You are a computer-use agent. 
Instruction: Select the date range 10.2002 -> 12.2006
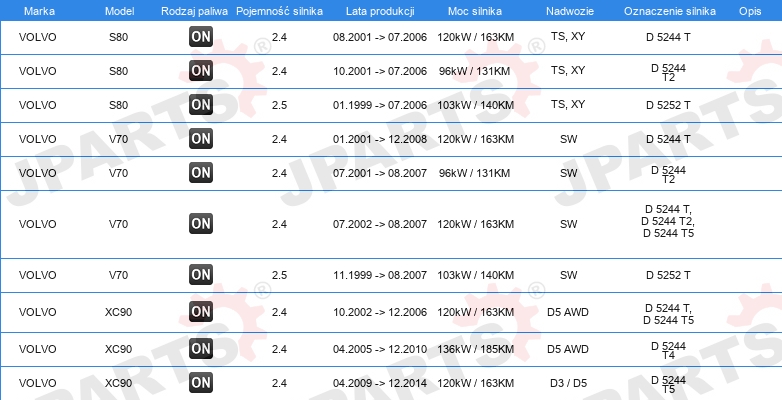coord(380,312)
